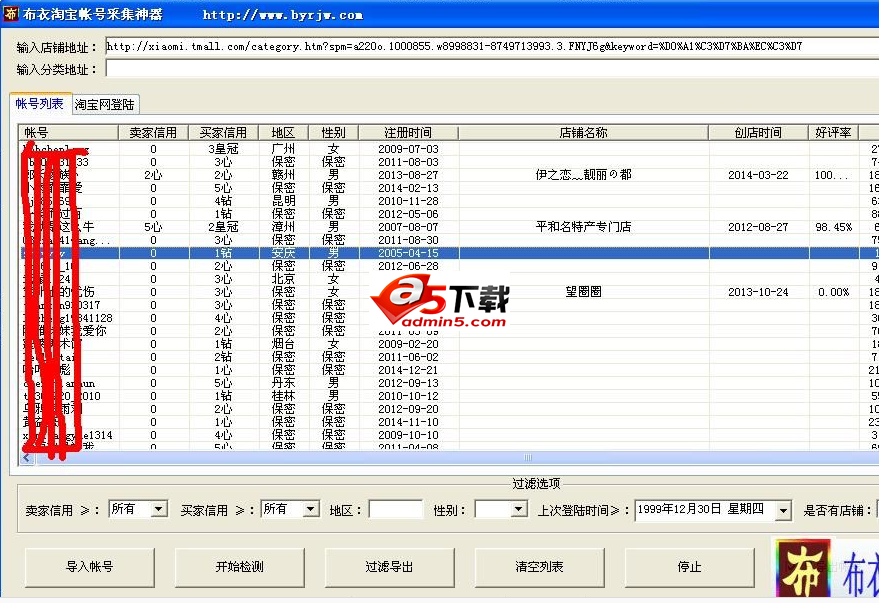This screenshot has height=603, width=879.
Task: Switch to the 淘宝网登陆 tab
Action: click(x=105, y=103)
